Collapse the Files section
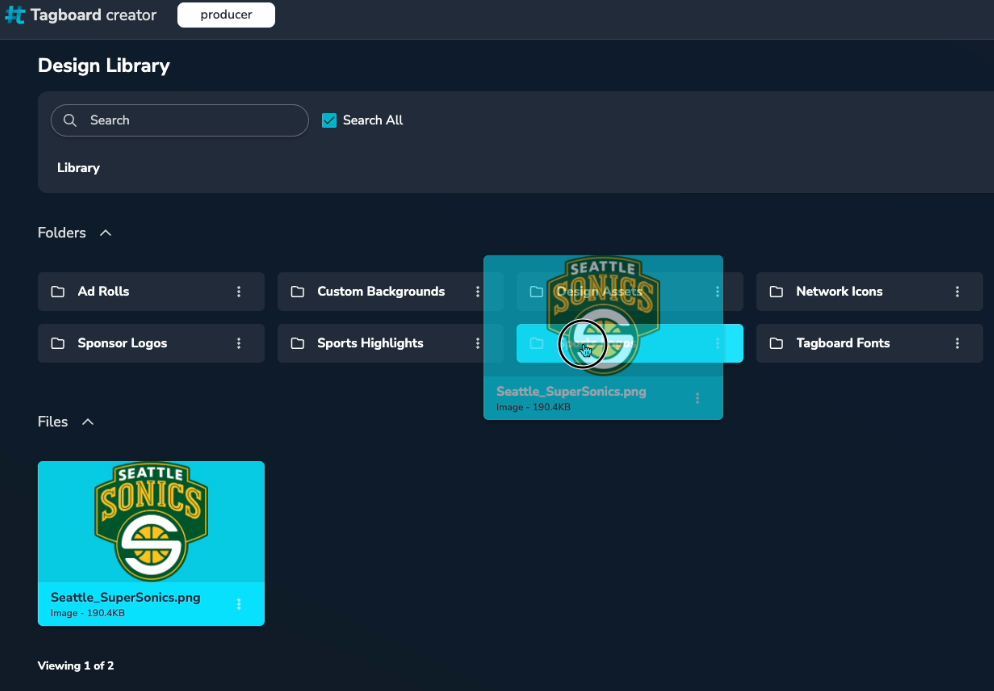The height and width of the screenshot is (691, 994). point(88,422)
